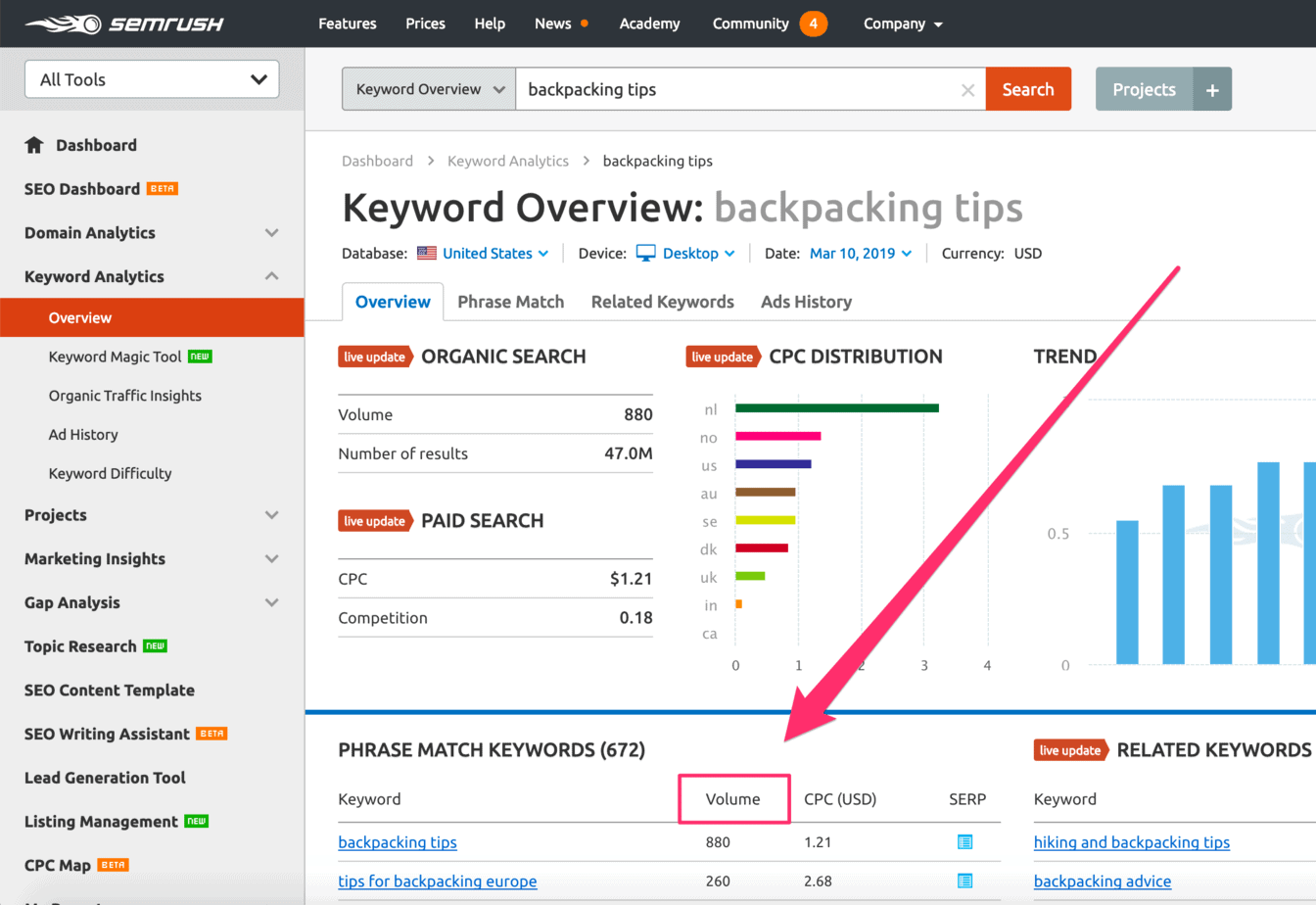This screenshot has height=905, width=1316.
Task: Click the home icon beside Dashboard
Action: coord(32,144)
